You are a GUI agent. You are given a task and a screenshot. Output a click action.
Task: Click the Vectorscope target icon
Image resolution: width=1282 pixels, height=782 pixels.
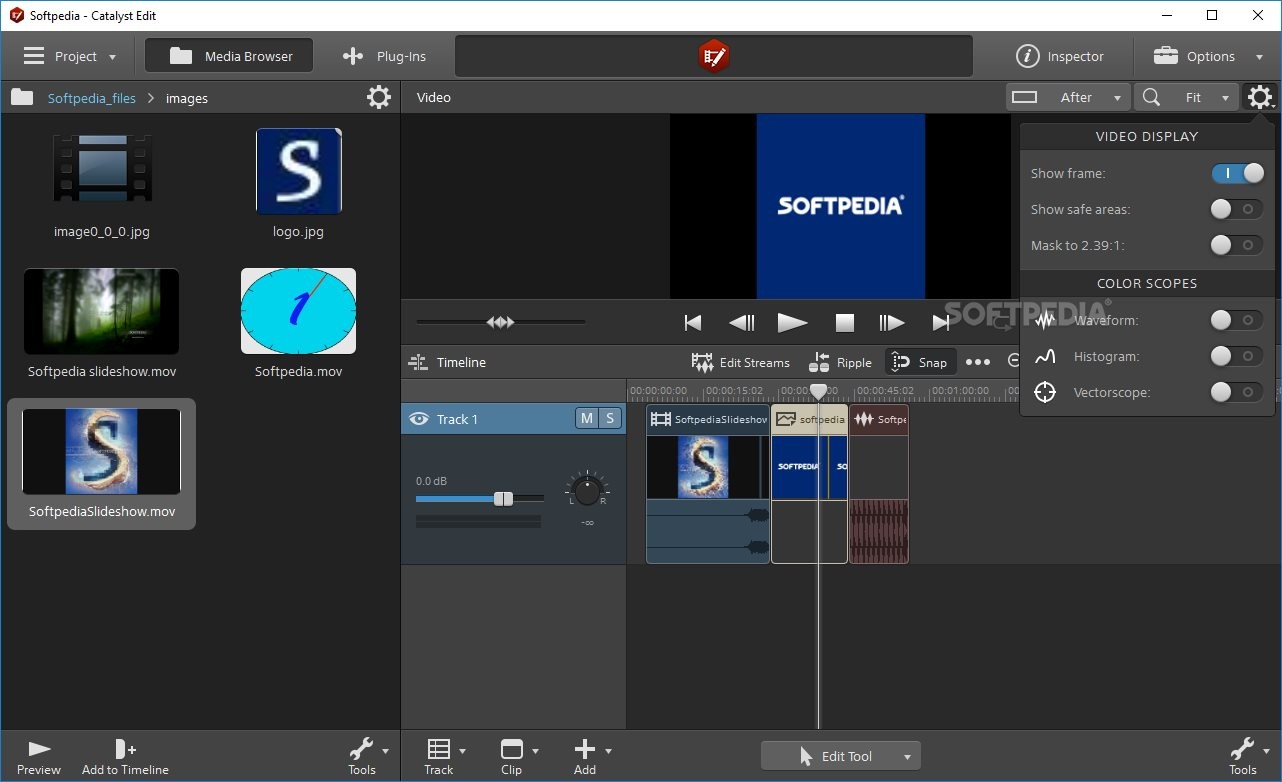[1045, 392]
